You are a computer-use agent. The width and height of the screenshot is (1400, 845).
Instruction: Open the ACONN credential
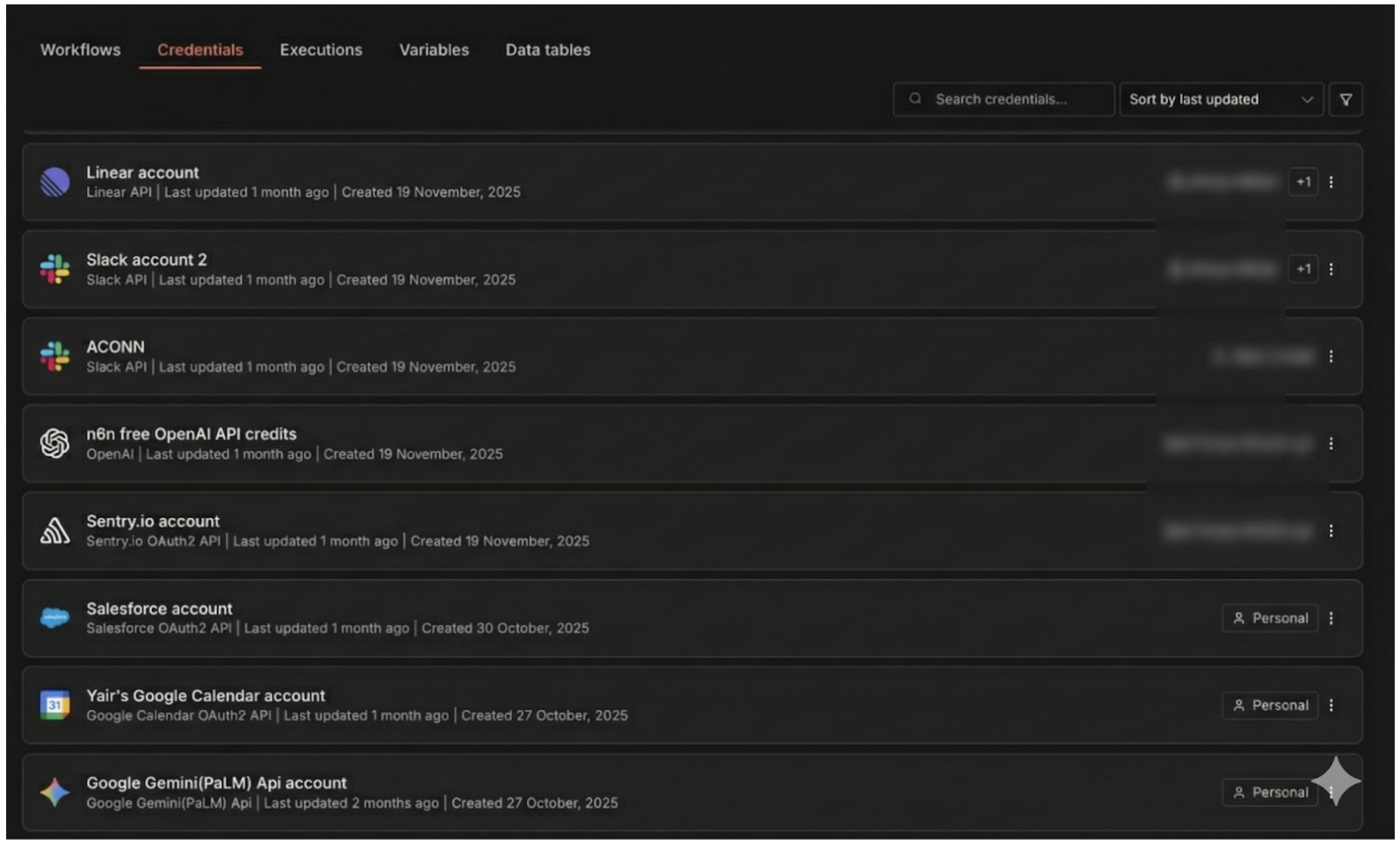point(692,356)
